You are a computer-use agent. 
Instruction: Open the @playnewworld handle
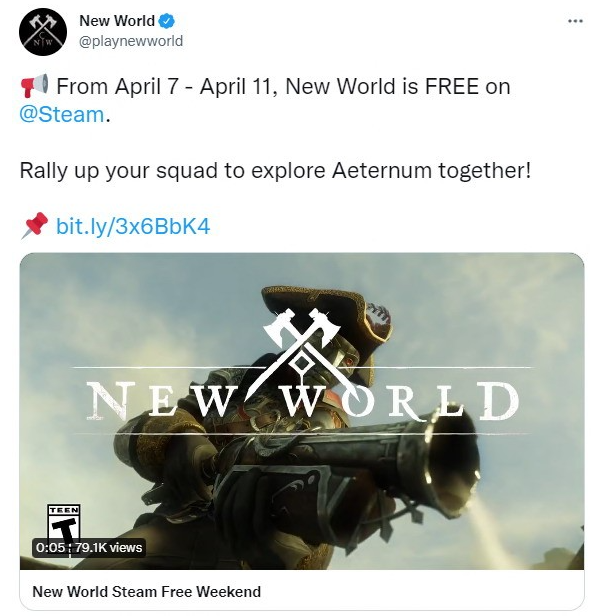coord(131,41)
